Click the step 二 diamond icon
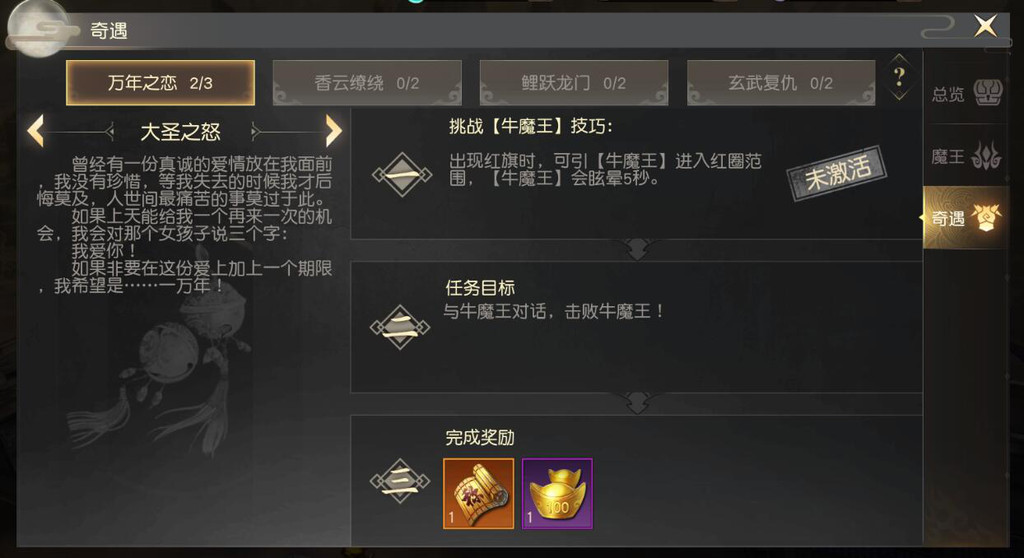 coord(400,327)
